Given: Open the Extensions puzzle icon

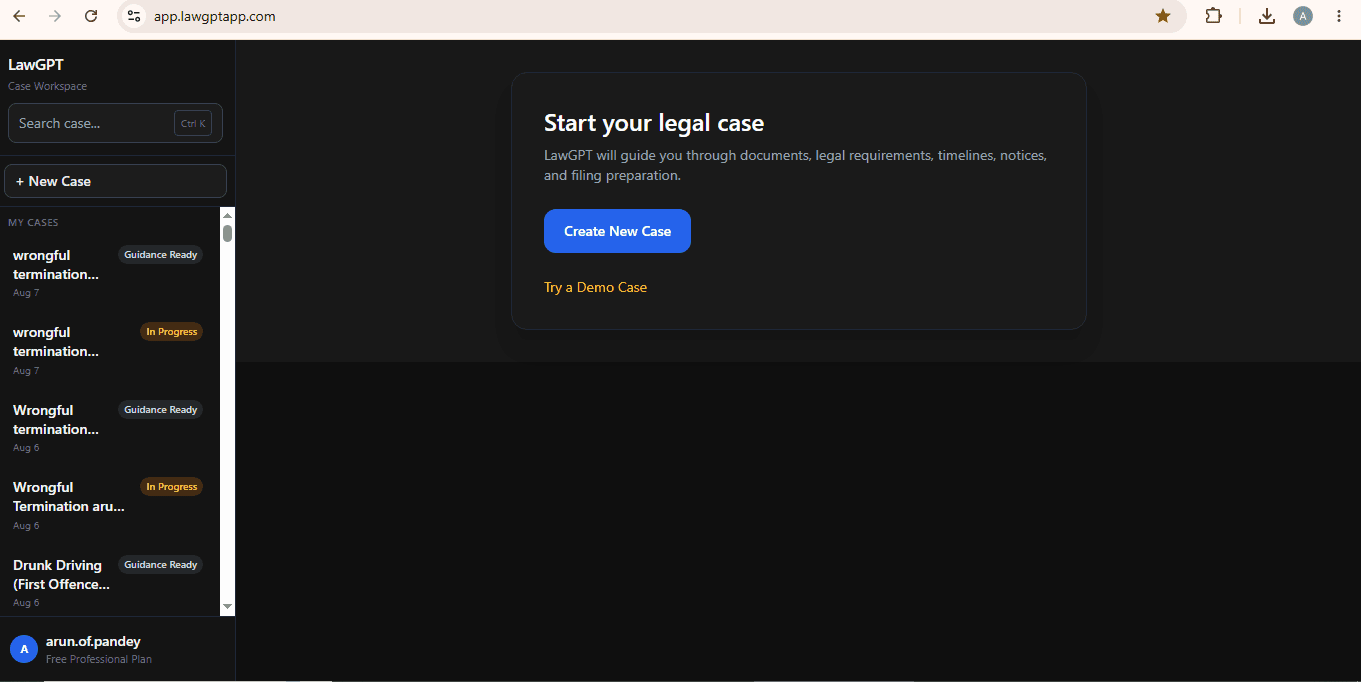Looking at the screenshot, I should 1214,16.
